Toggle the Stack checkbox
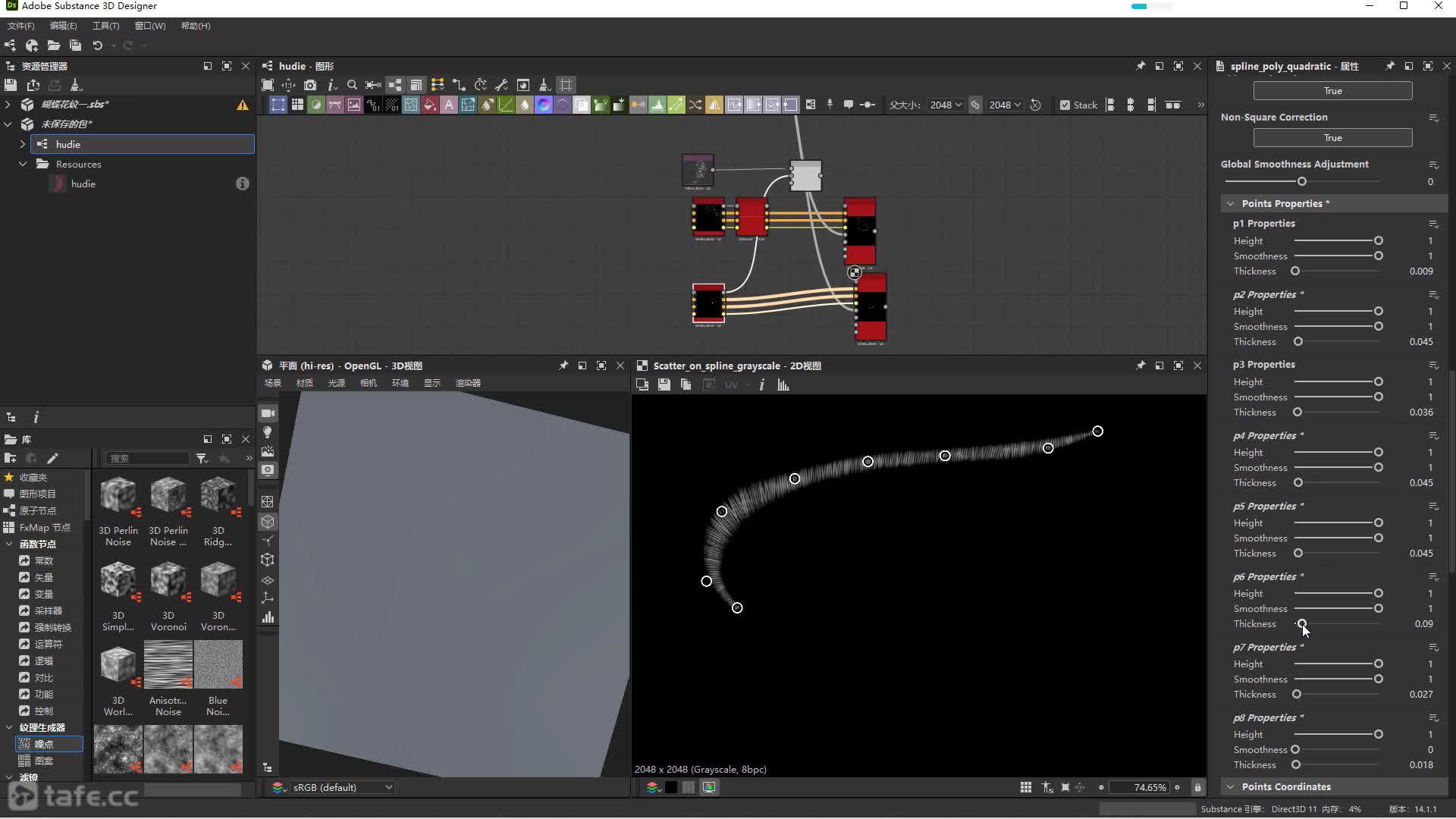This screenshot has width=1456, height=819. (1065, 105)
